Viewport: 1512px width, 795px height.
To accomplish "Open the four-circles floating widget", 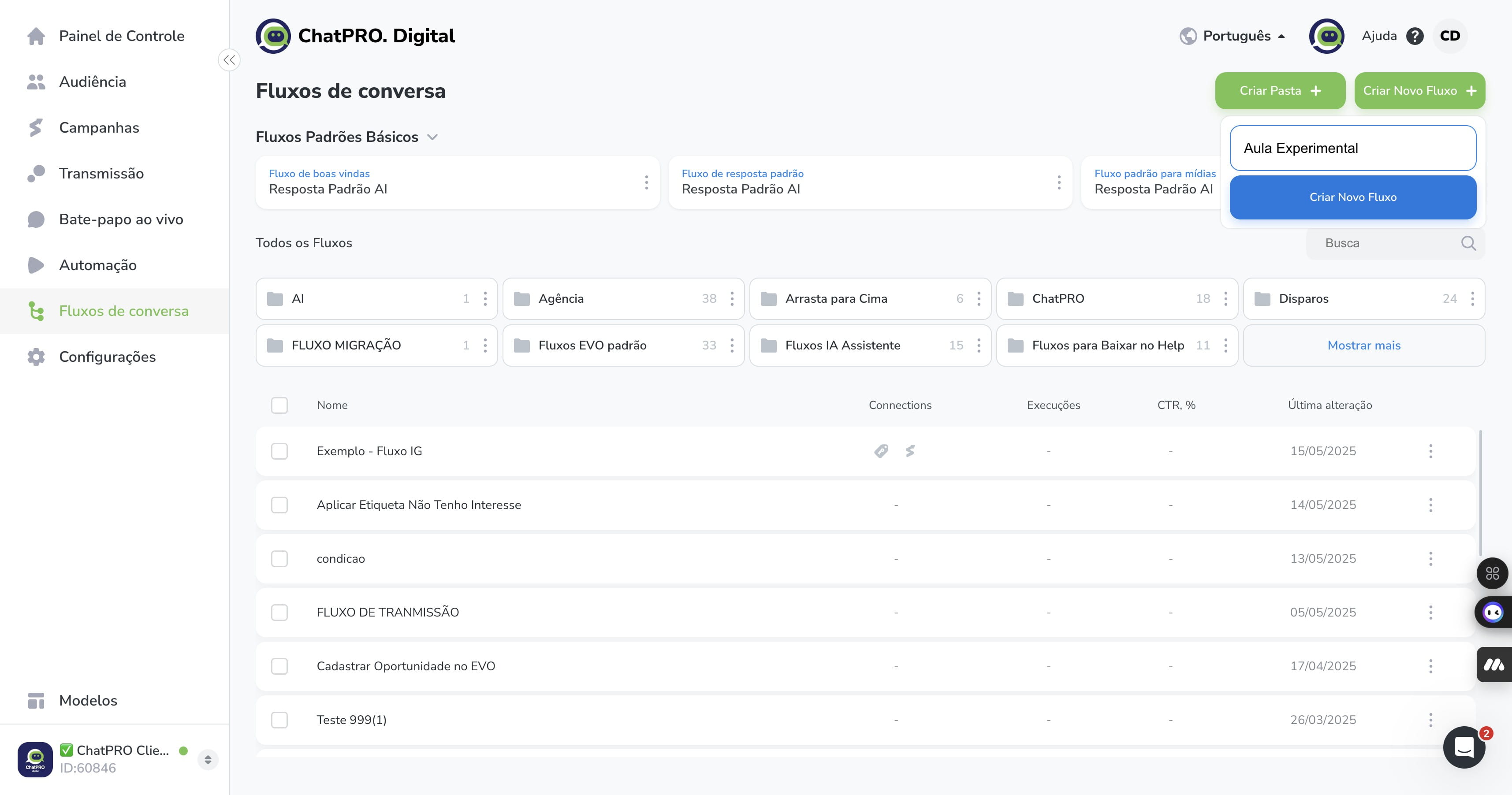I will (1493, 573).
